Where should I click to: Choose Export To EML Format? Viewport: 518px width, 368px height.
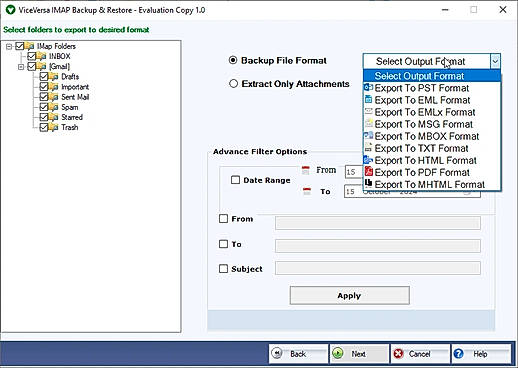[432, 100]
